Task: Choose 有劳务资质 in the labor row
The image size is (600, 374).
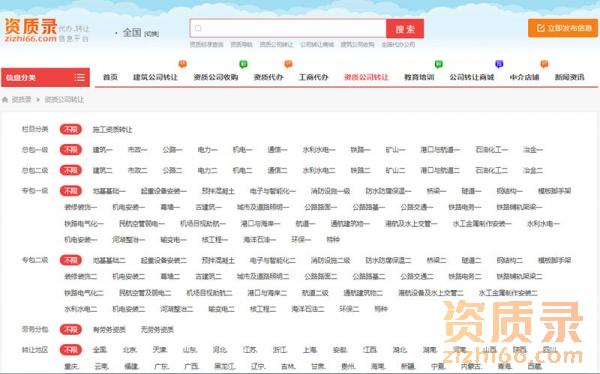Action: pos(109,329)
